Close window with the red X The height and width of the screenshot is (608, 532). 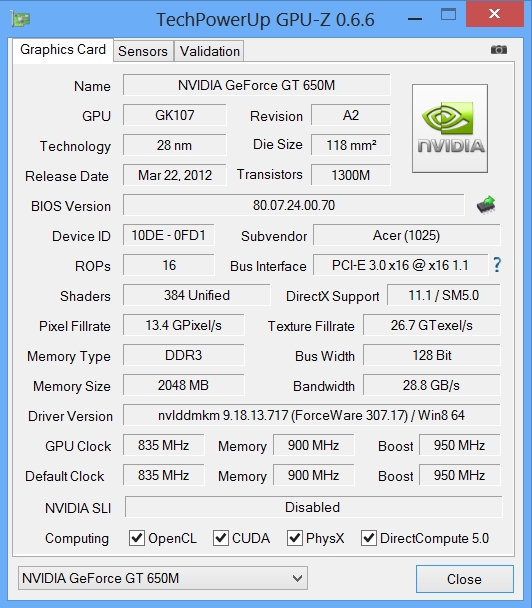[495, 14]
